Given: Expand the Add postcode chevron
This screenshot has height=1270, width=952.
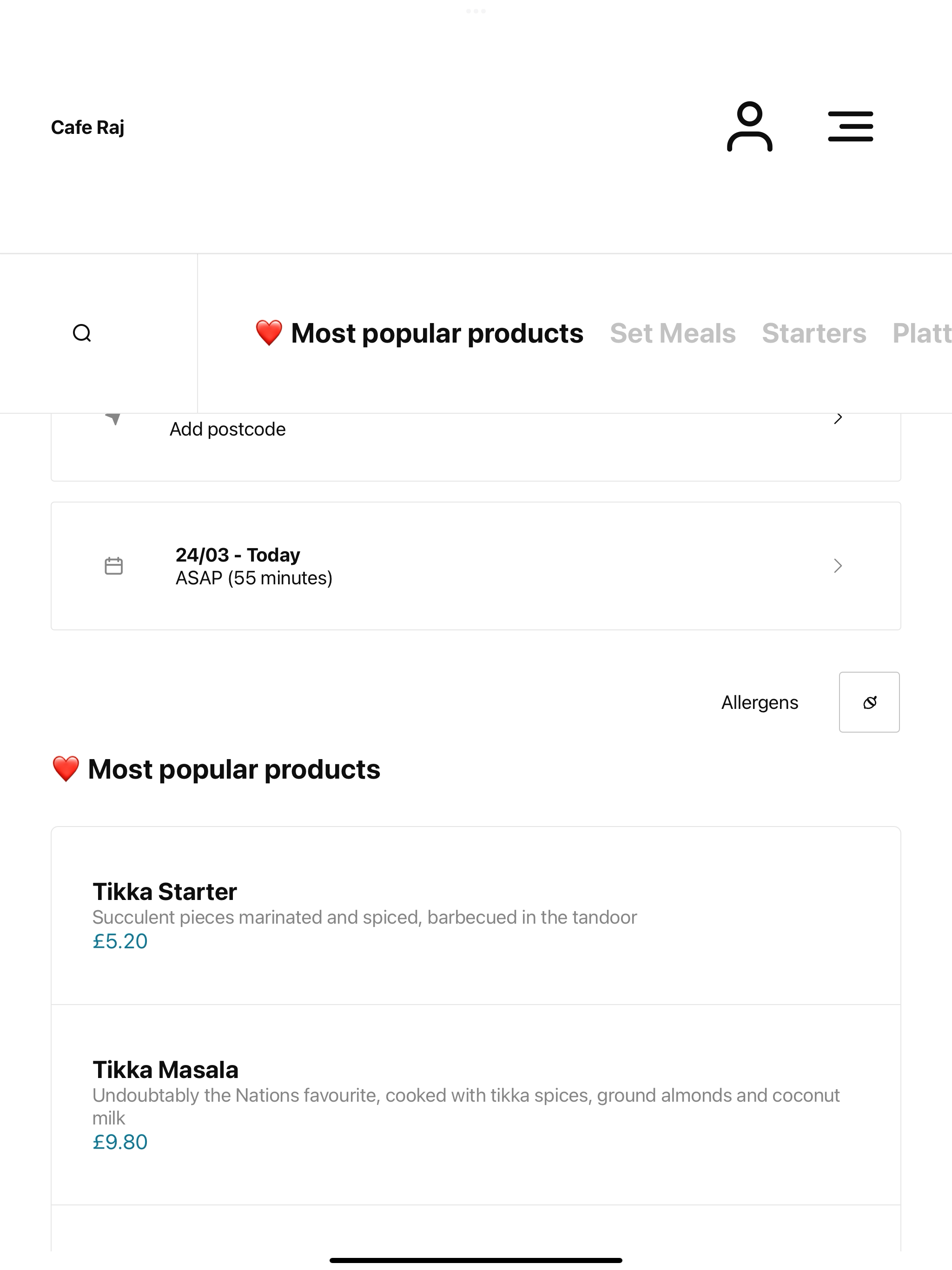Looking at the screenshot, I should coord(838,418).
